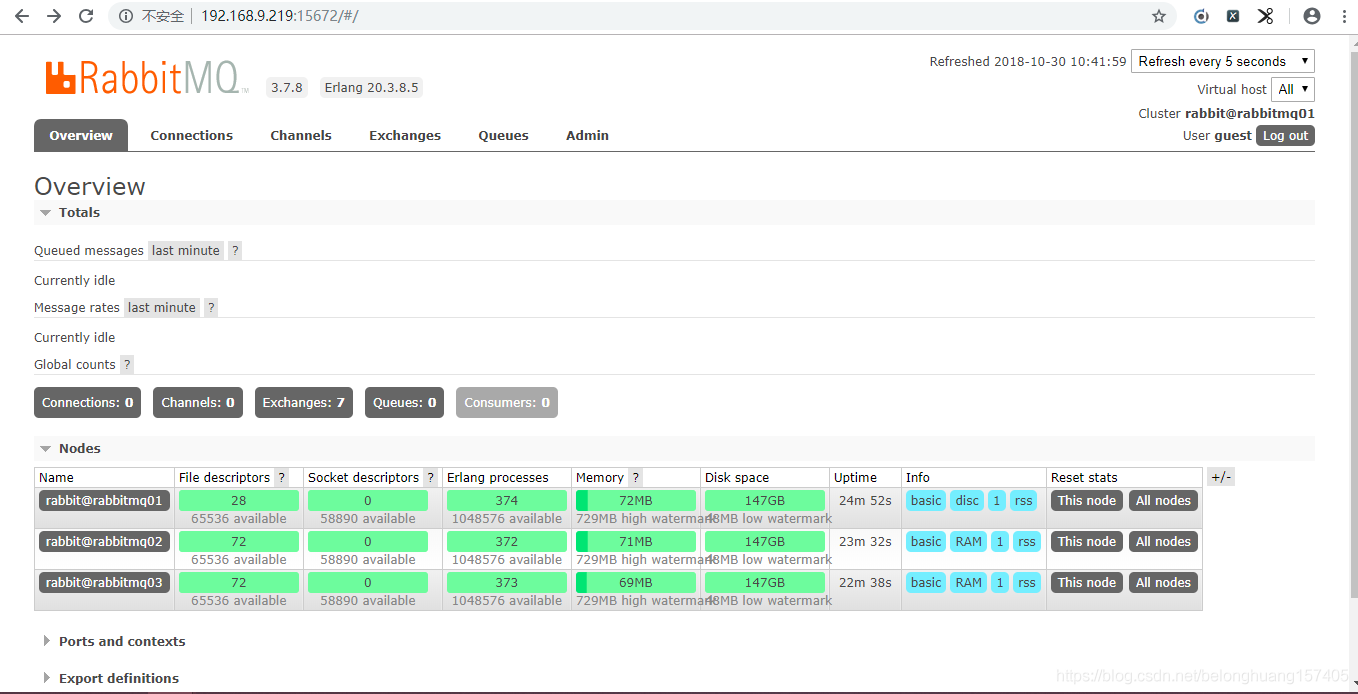
Task: Open the browser profile avatar icon
Action: [1312, 16]
